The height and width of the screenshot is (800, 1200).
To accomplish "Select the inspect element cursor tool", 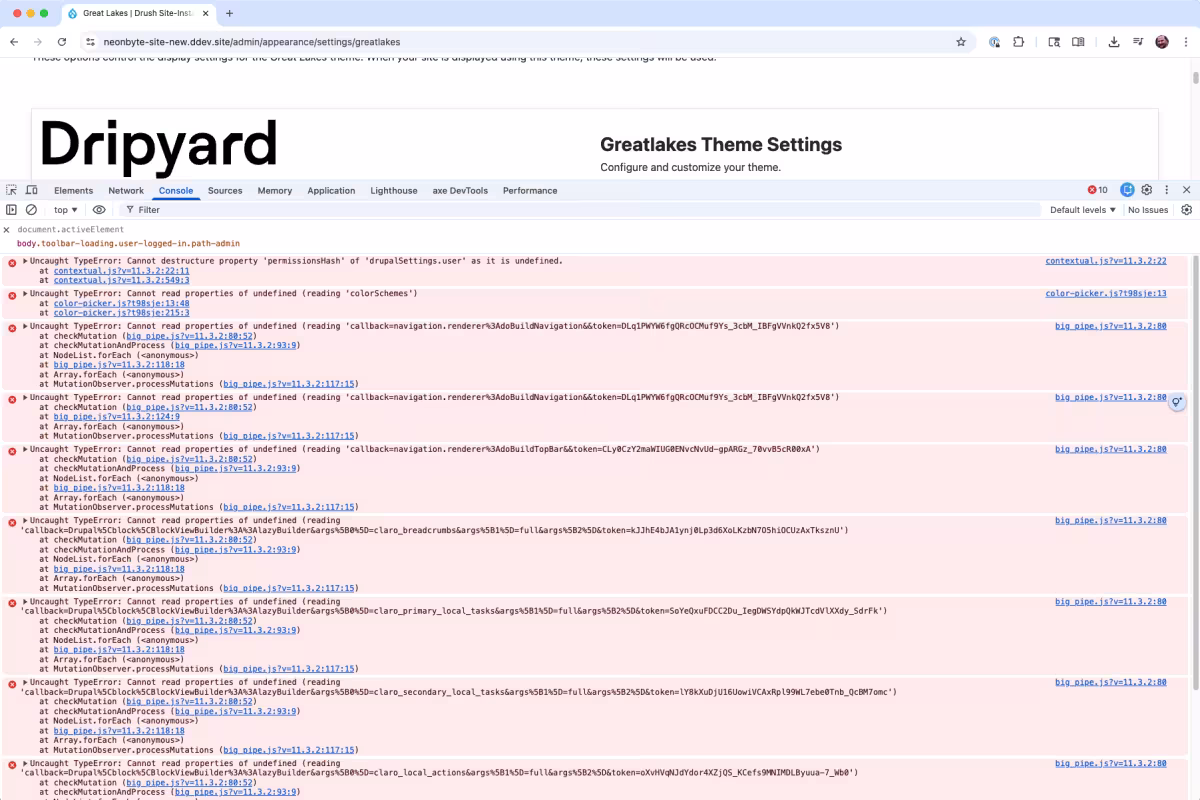I will pos(10,189).
